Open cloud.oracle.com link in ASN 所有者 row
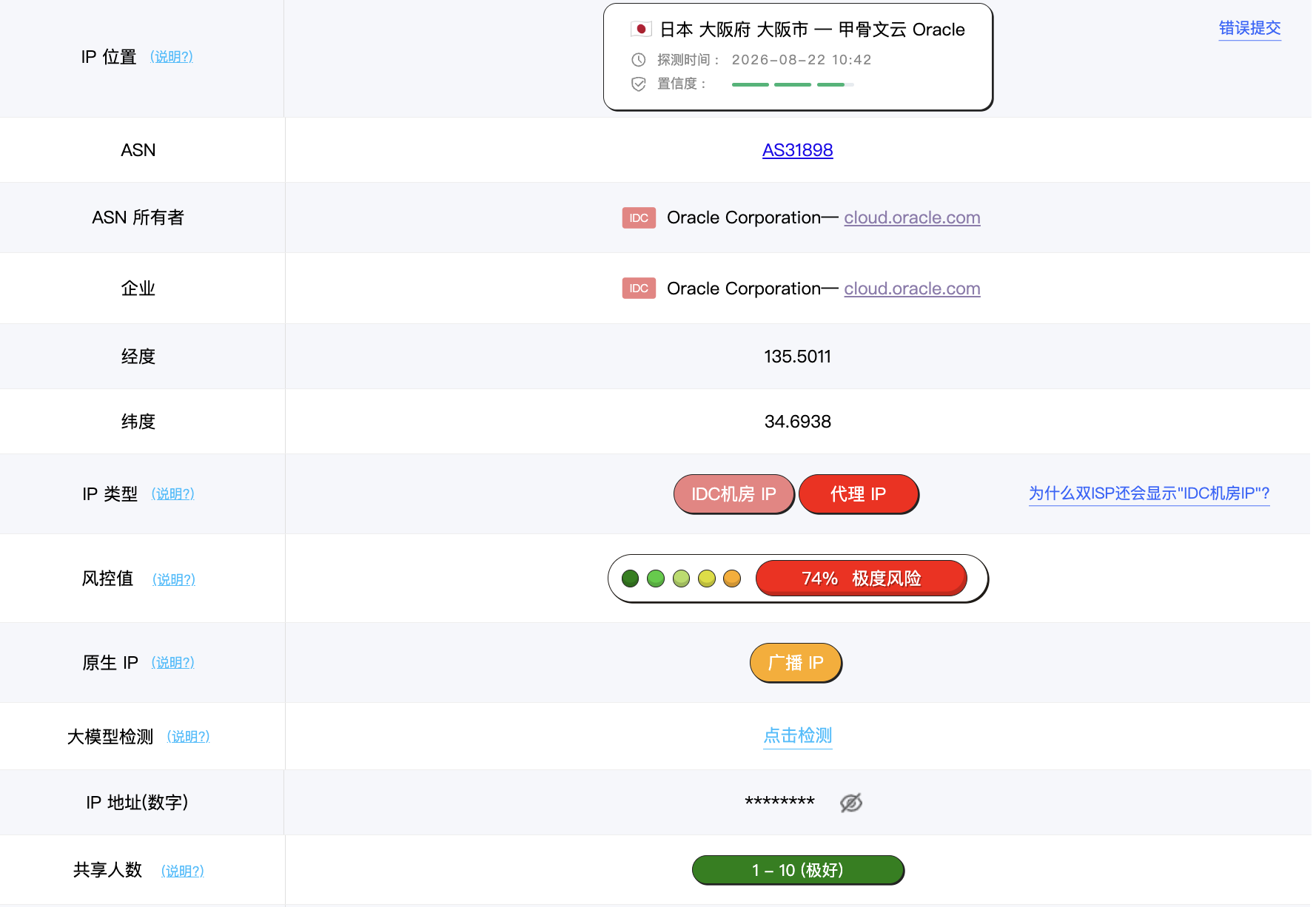 click(912, 218)
